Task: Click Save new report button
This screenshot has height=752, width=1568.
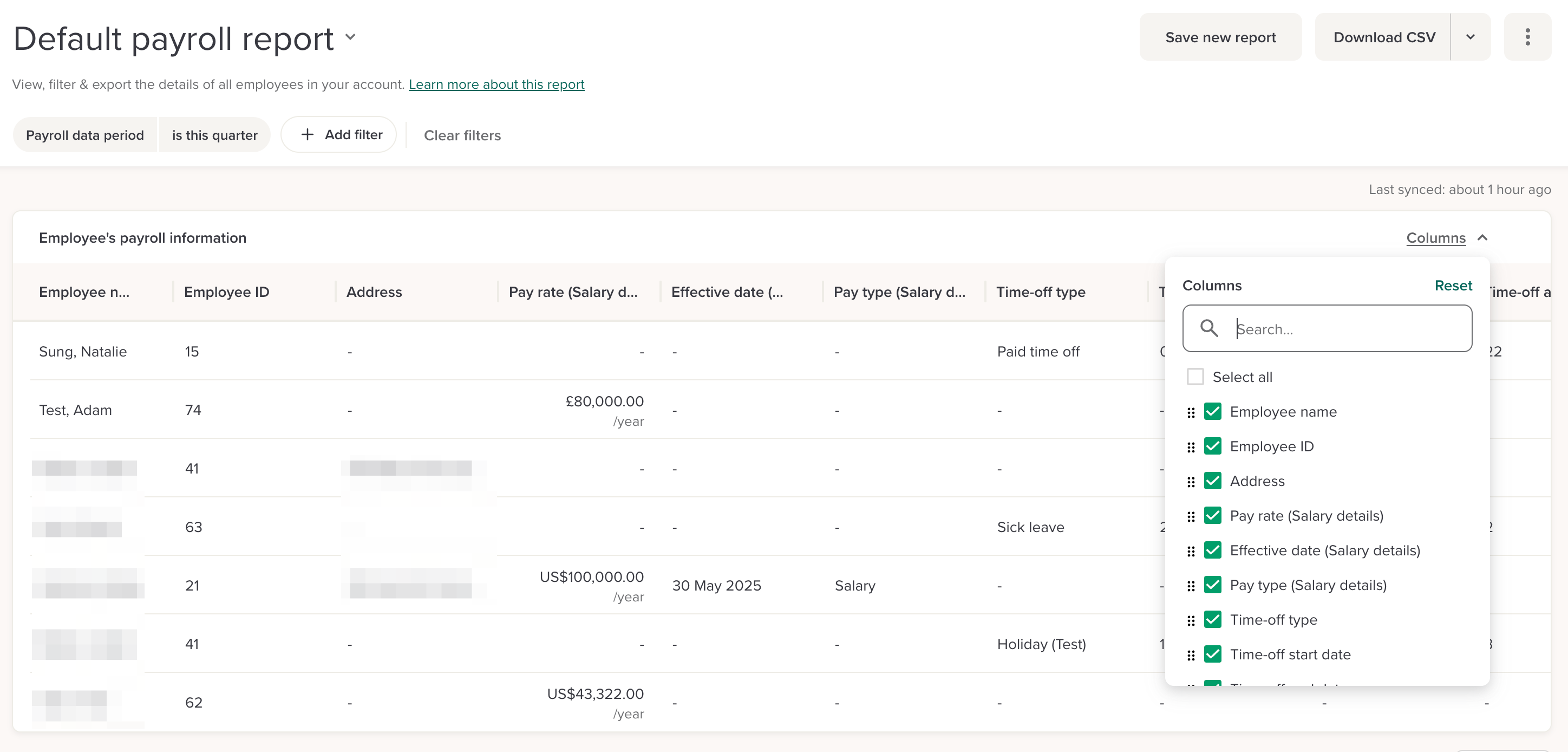Action: click(1220, 37)
